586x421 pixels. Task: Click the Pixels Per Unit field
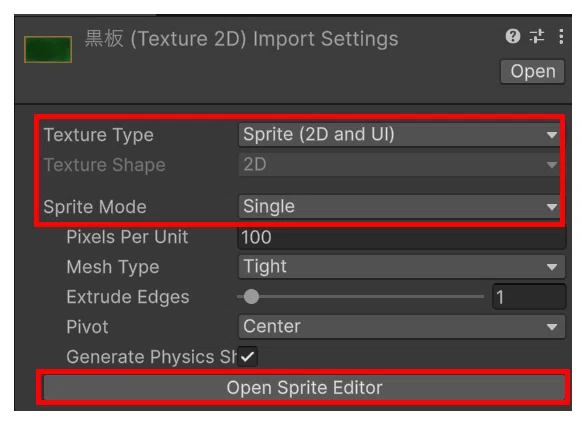pos(402,237)
